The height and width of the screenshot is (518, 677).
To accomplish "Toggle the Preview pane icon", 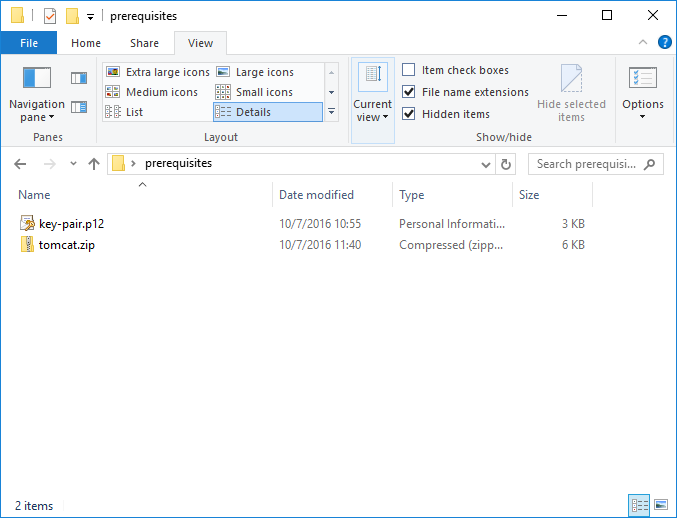I will pos(79,78).
